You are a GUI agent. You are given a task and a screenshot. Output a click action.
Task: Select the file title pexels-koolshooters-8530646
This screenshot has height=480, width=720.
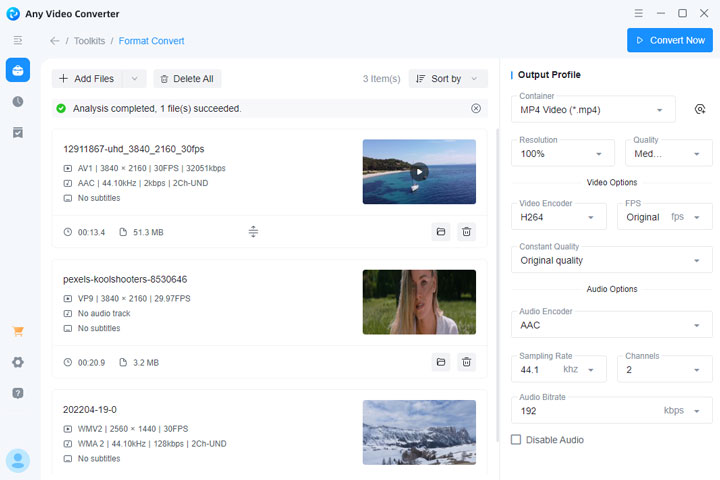click(x=125, y=279)
